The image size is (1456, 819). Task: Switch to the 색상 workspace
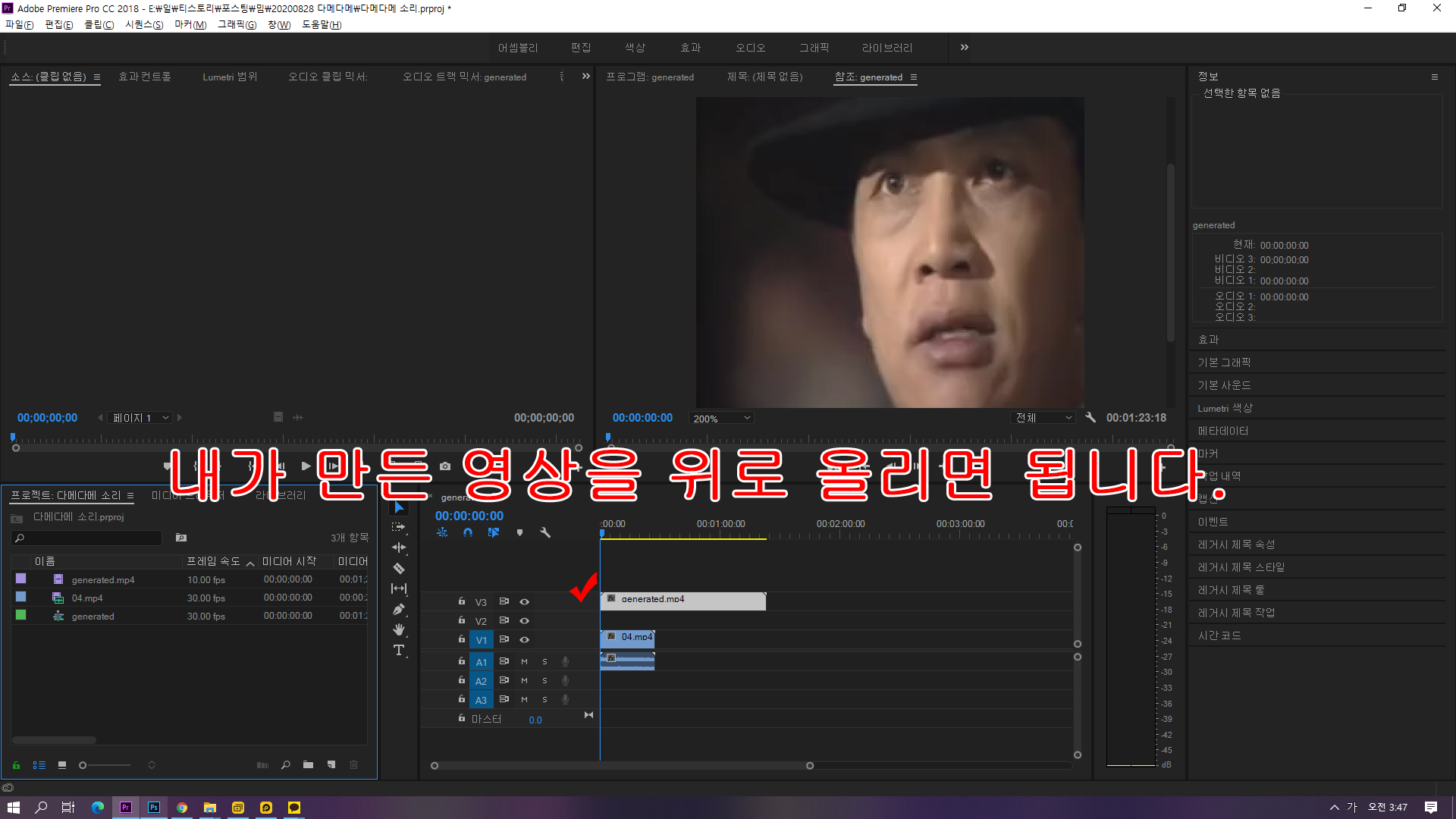[635, 47]
